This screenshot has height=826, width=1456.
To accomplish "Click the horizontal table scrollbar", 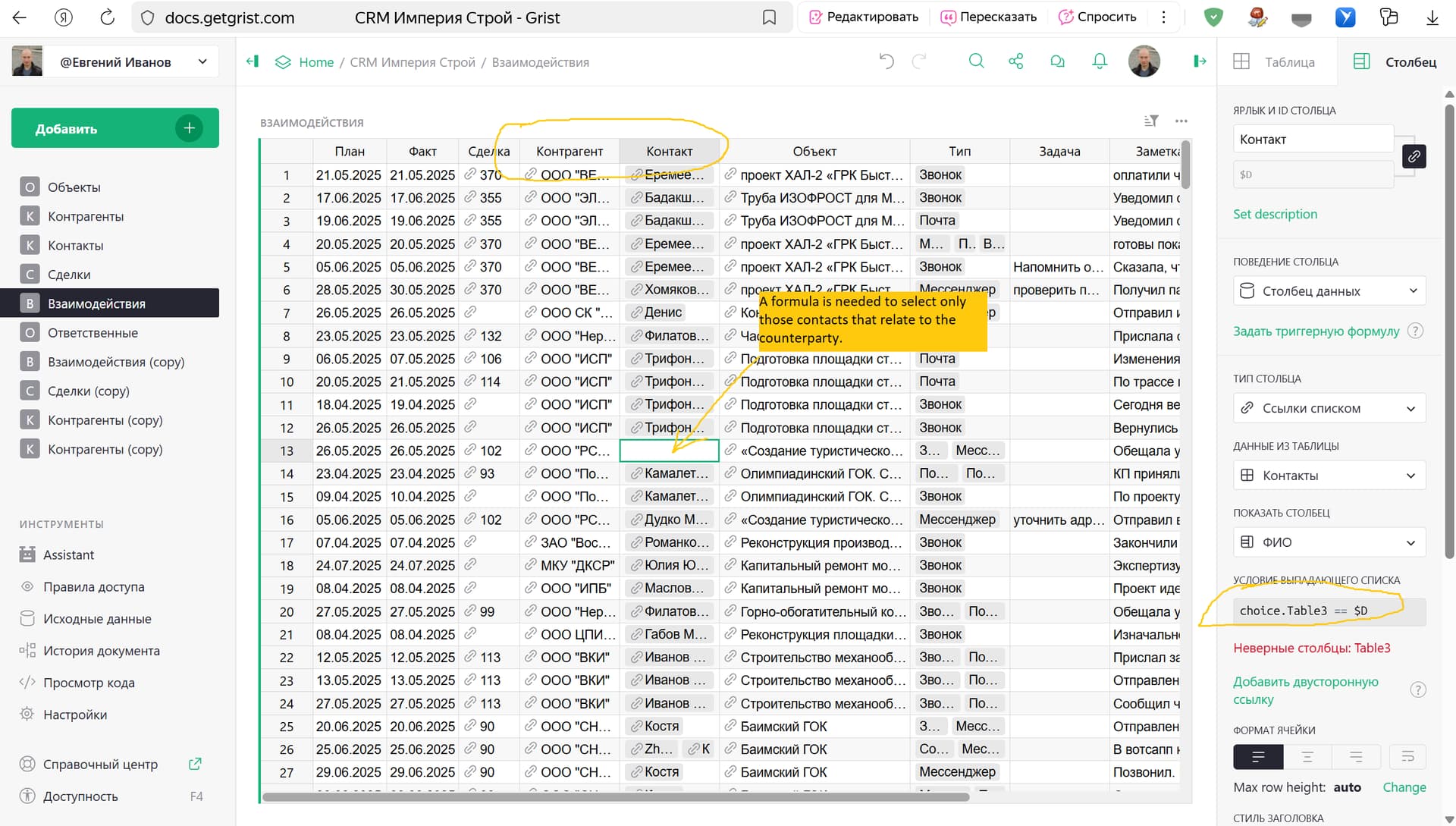I will click(x=616, y=797).
